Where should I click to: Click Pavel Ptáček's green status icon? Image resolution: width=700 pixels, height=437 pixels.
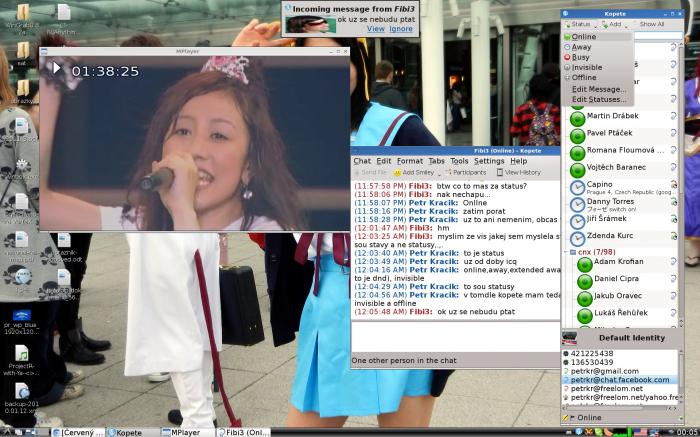click(577, 136)
